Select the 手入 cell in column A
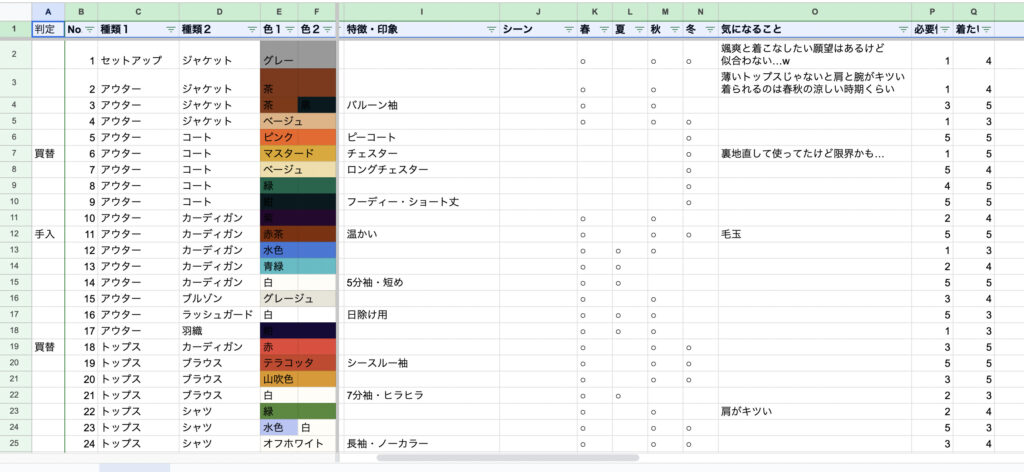The width and height of the screenshot is (1024, 472). tap(46, 233)
